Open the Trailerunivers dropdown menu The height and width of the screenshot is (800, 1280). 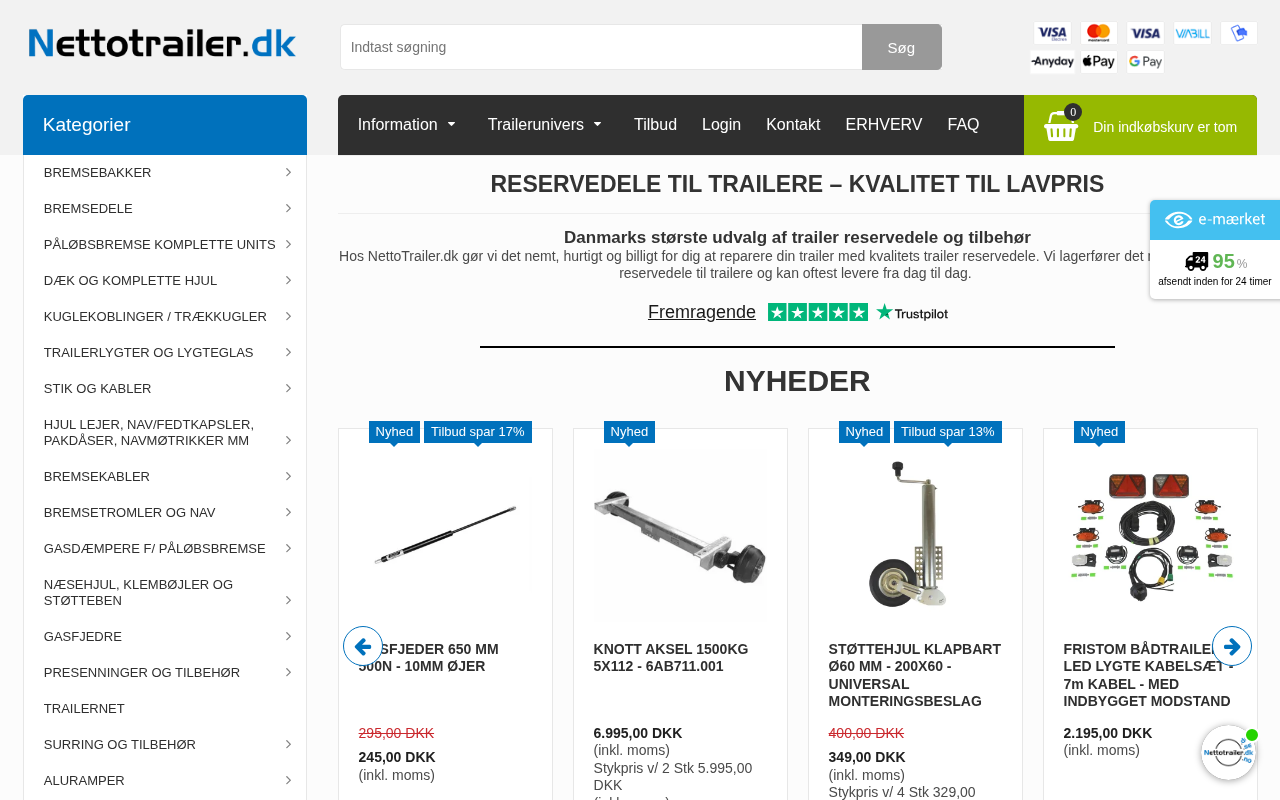tap(545, 125)
